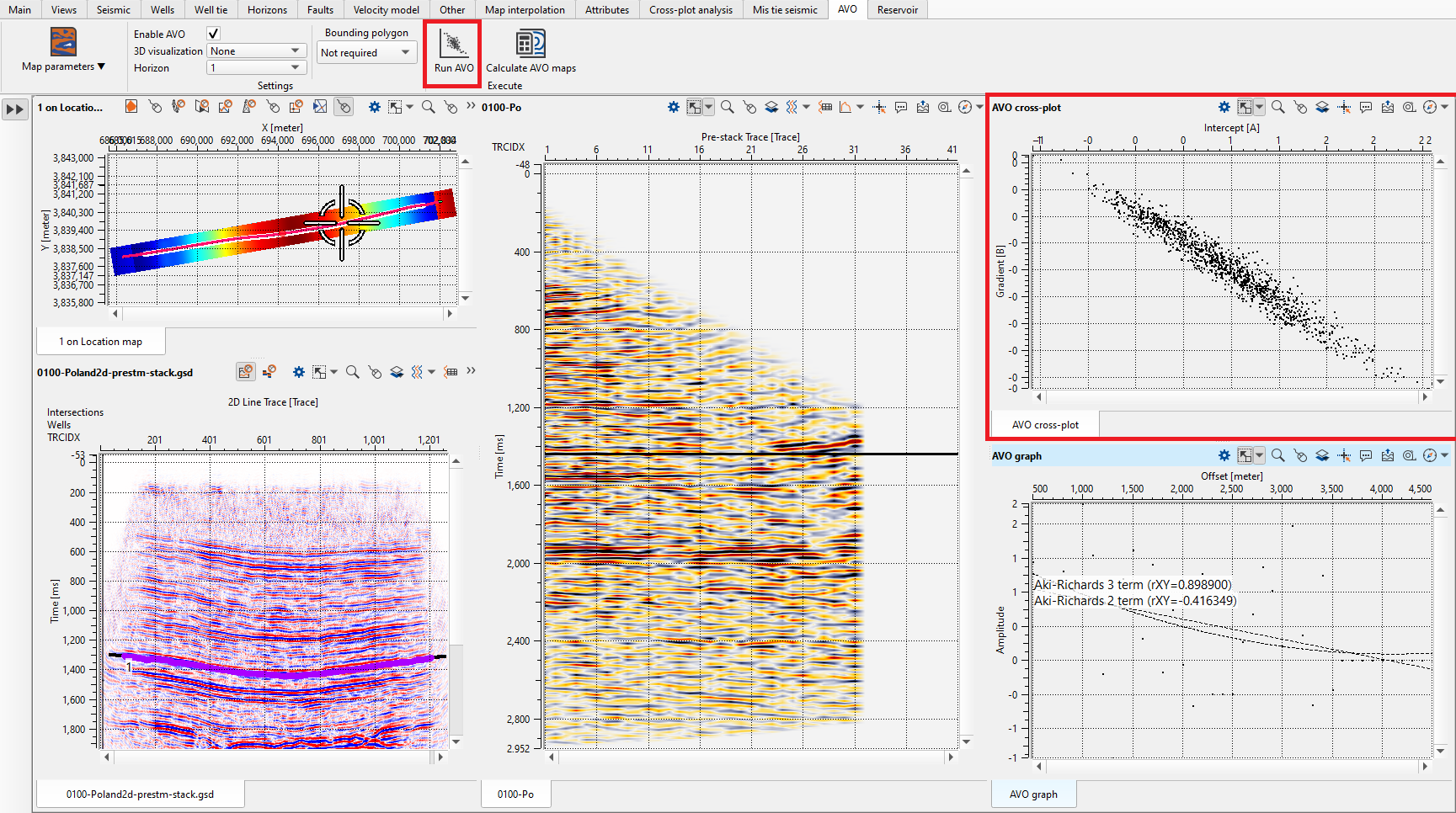This screenshot has height=813, width=1456.
Task: Expand the Bounding polygon dropdown
Action: (x=366, y=53)
